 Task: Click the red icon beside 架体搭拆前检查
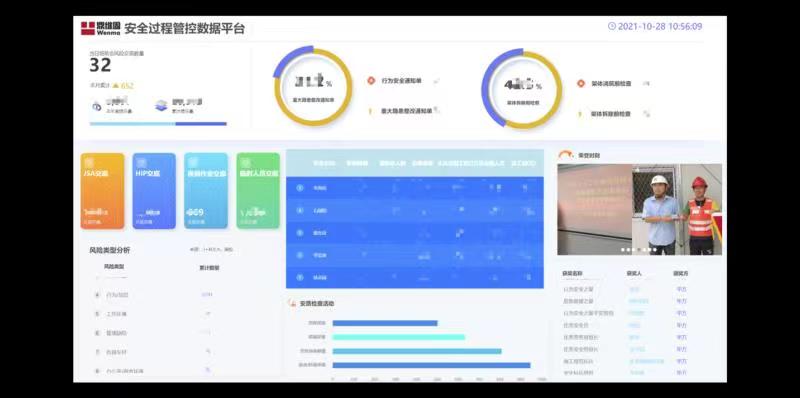(581, 83)
